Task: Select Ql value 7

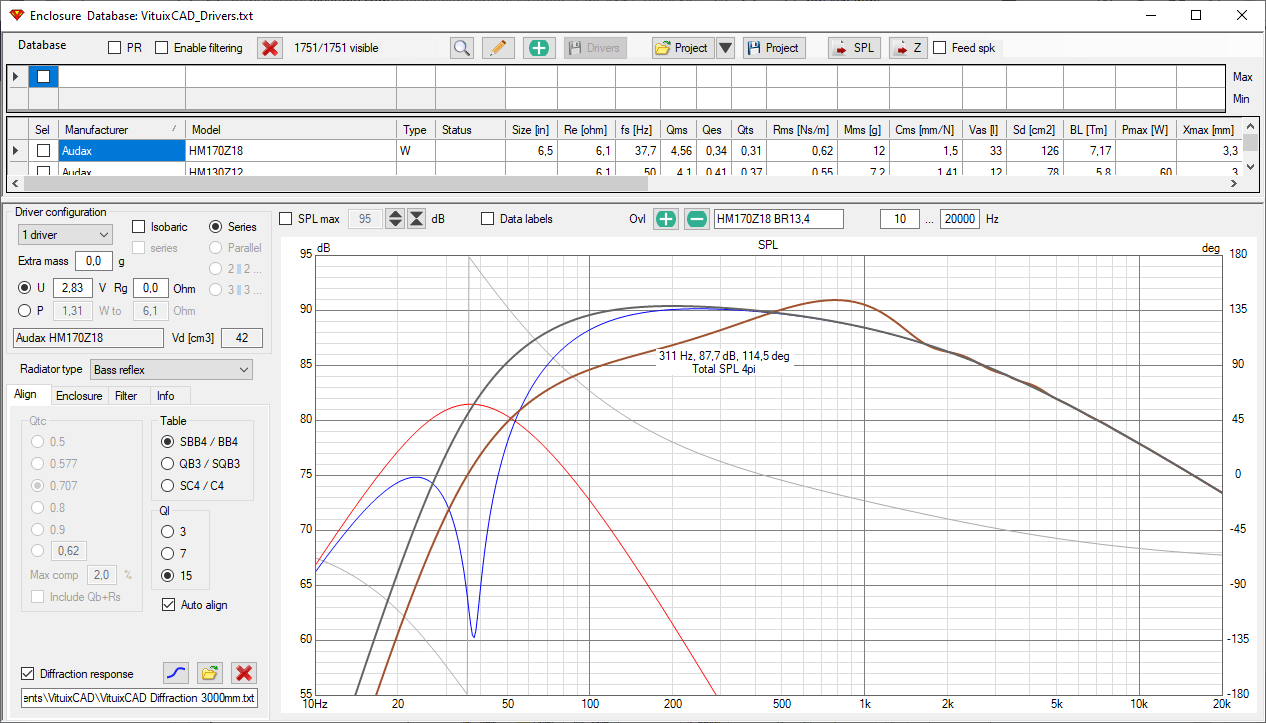Action: tap(168, 553)
